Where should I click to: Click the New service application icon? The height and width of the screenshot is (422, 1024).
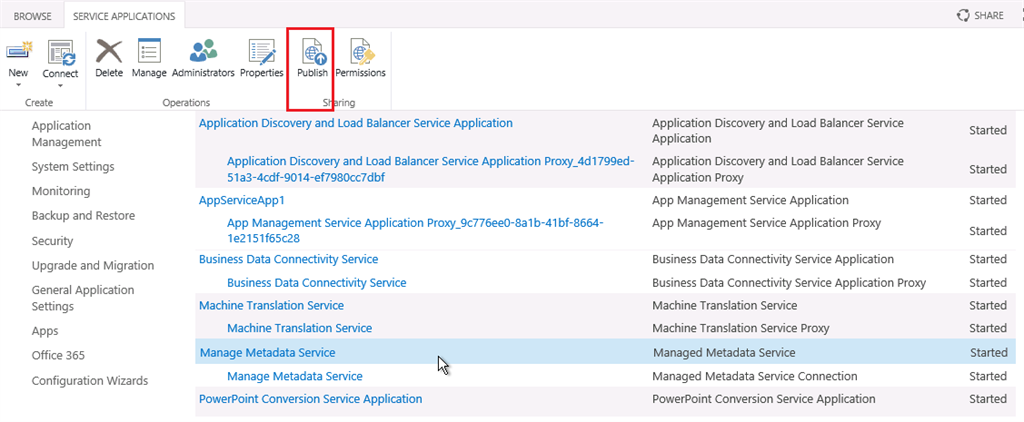19,52
